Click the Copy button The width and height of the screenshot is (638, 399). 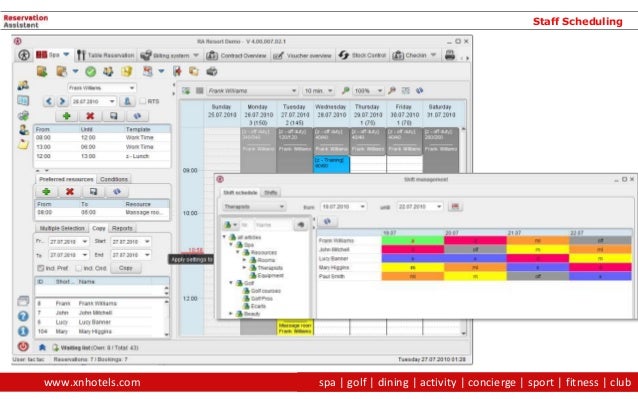click(126, 268)
